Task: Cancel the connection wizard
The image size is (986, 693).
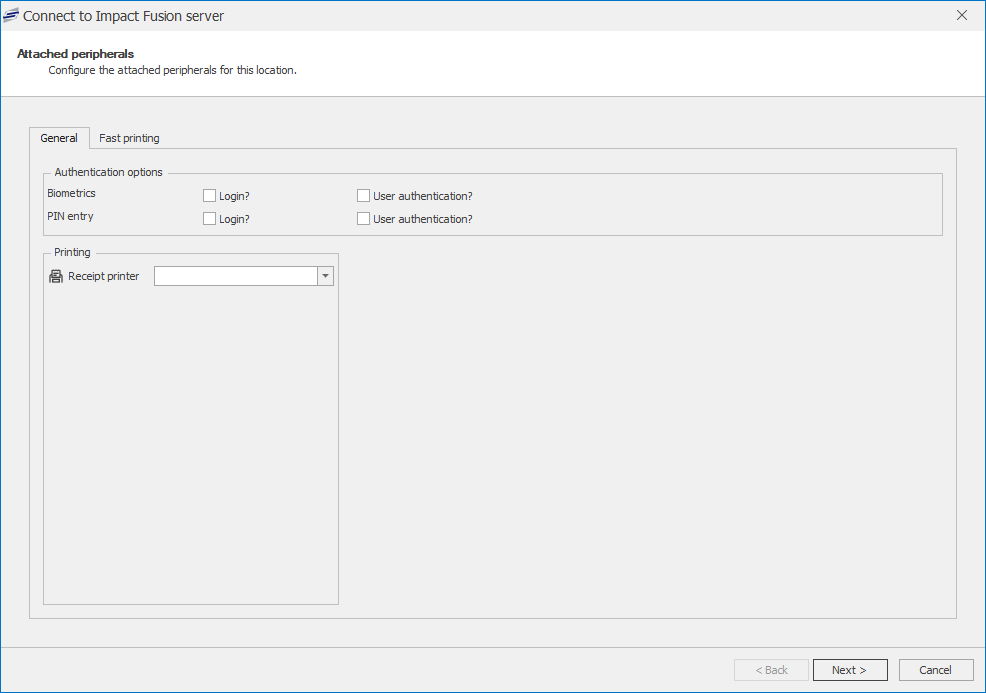Action: tap(936, 670)
